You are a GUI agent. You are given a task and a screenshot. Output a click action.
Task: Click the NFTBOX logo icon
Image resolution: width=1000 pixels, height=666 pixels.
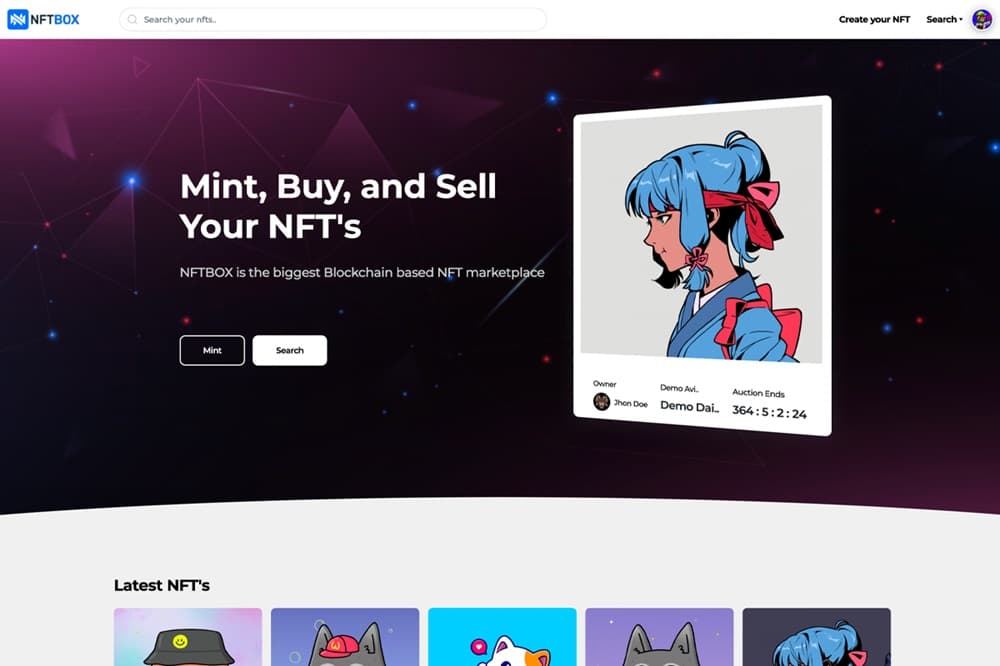[x=18, y=20]
